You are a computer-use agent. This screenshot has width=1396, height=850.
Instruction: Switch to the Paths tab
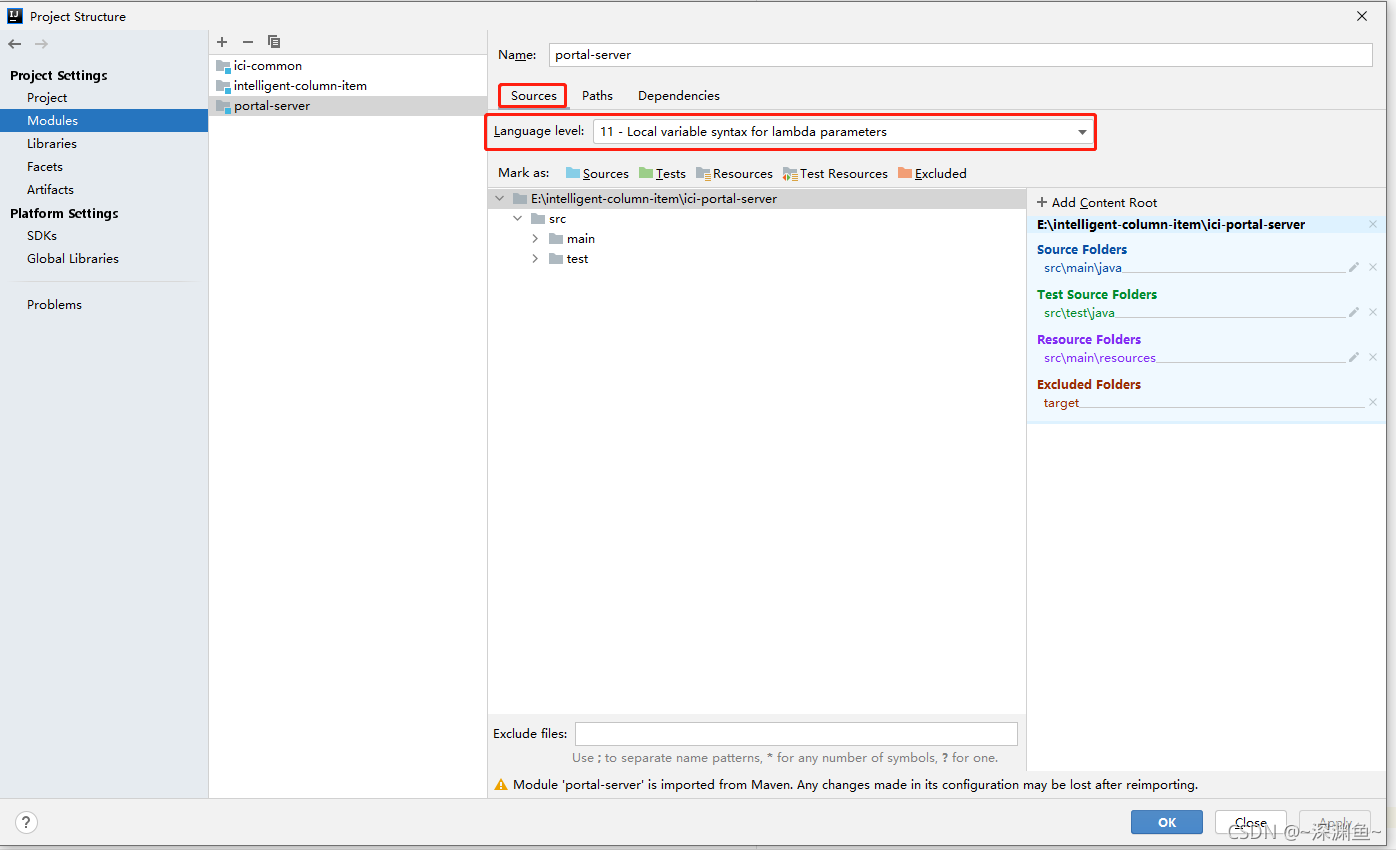coord(597,95)
